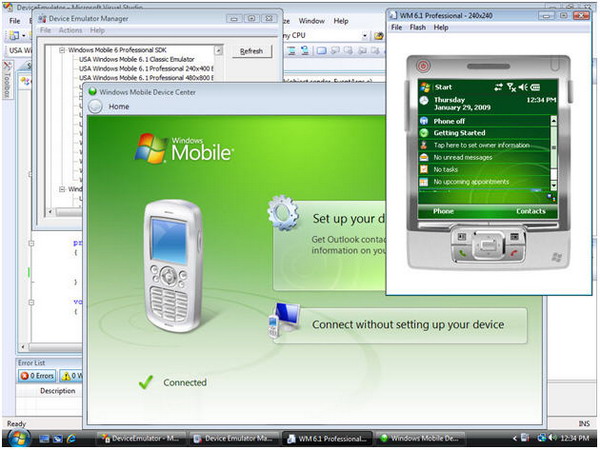600x450 pixels.
Task: Tap battery icon in emulator title bar
Action: coord(535,87)
